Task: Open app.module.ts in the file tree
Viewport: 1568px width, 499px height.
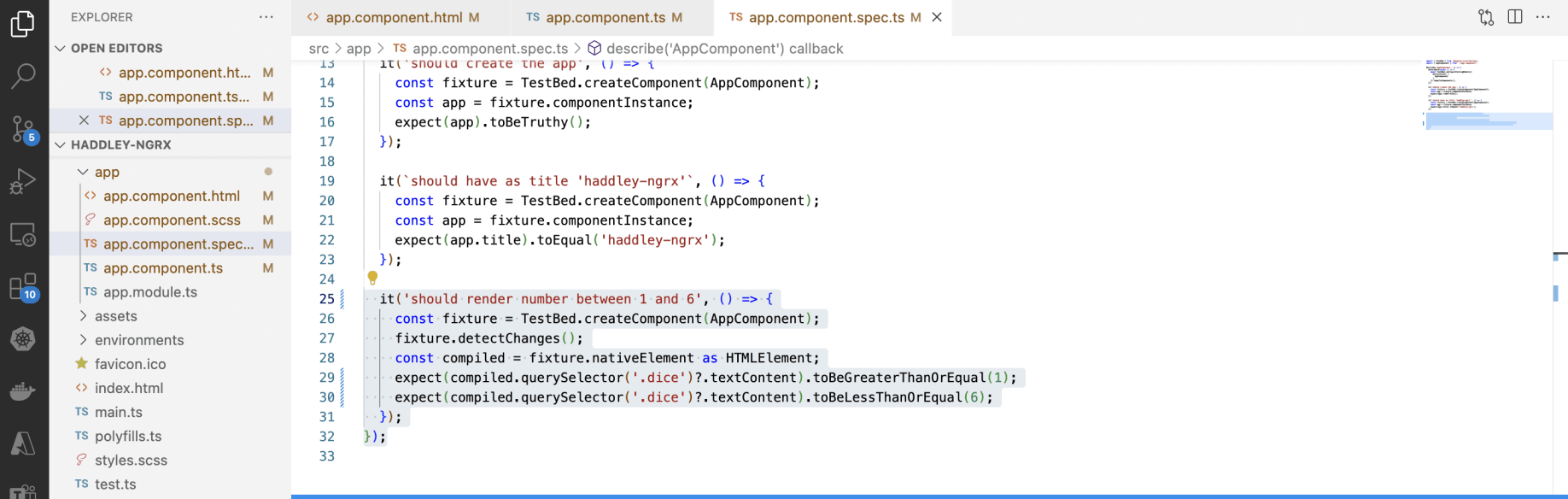Action: (149, 292)
